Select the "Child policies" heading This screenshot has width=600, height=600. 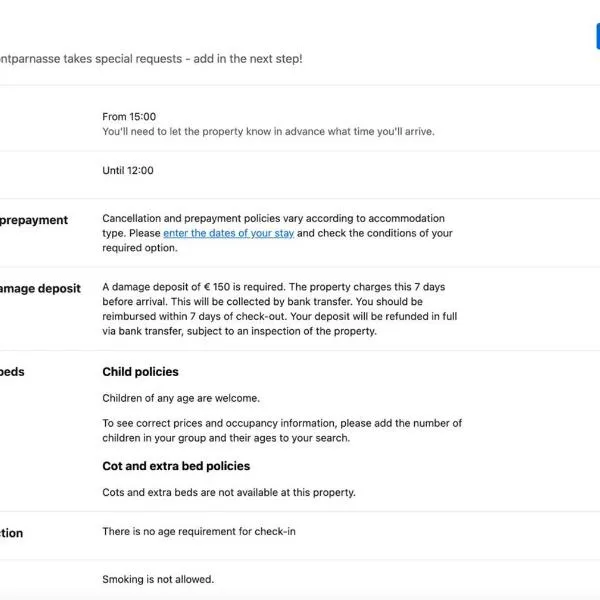[140, 372]
